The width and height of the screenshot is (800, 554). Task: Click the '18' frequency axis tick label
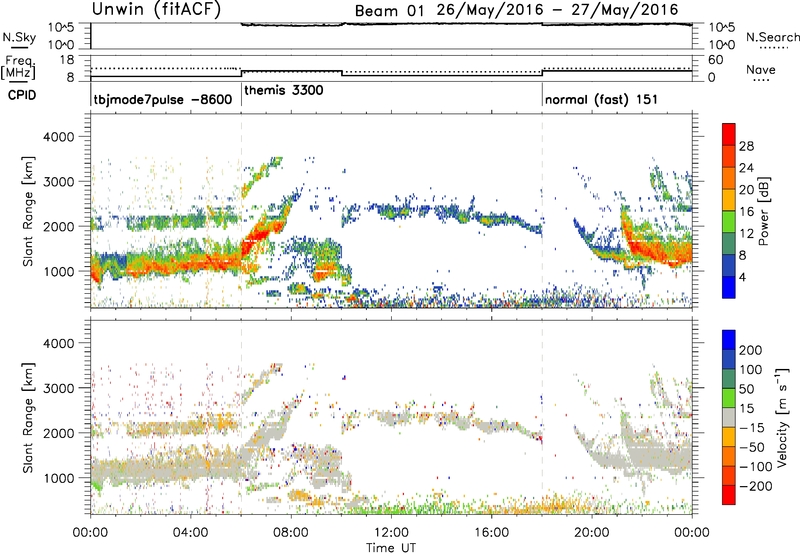(67, 60)
